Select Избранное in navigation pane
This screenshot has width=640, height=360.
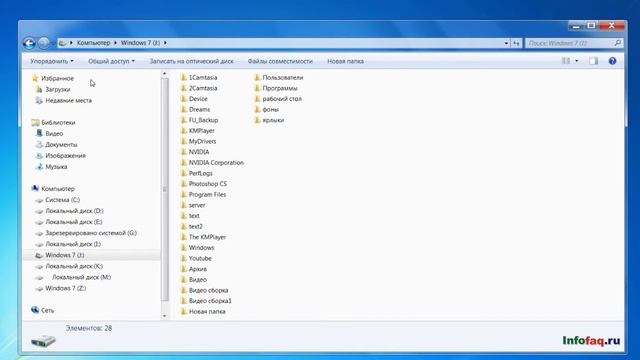point(58,78)
